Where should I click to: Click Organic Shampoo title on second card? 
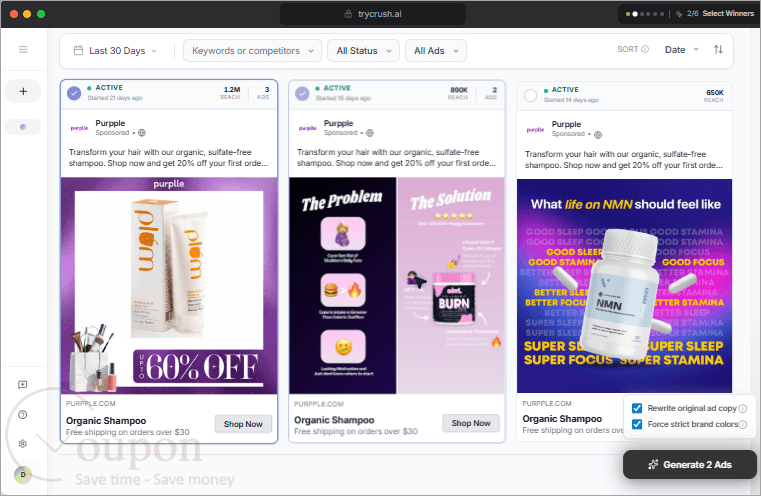click(334, 420)
